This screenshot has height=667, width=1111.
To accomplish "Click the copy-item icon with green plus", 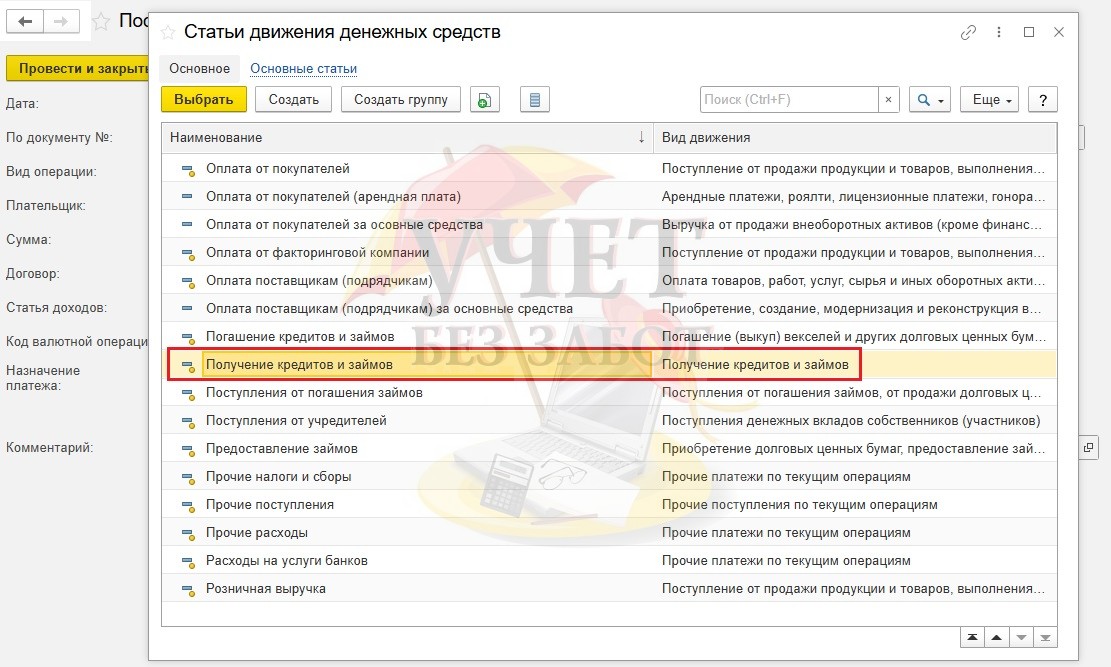I will [484, 99].
